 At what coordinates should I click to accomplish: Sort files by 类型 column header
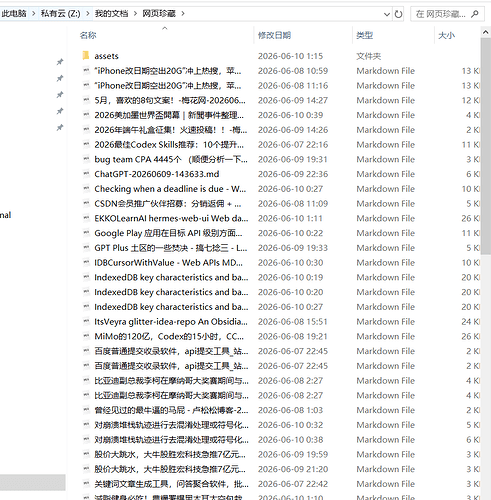(364, 35)
